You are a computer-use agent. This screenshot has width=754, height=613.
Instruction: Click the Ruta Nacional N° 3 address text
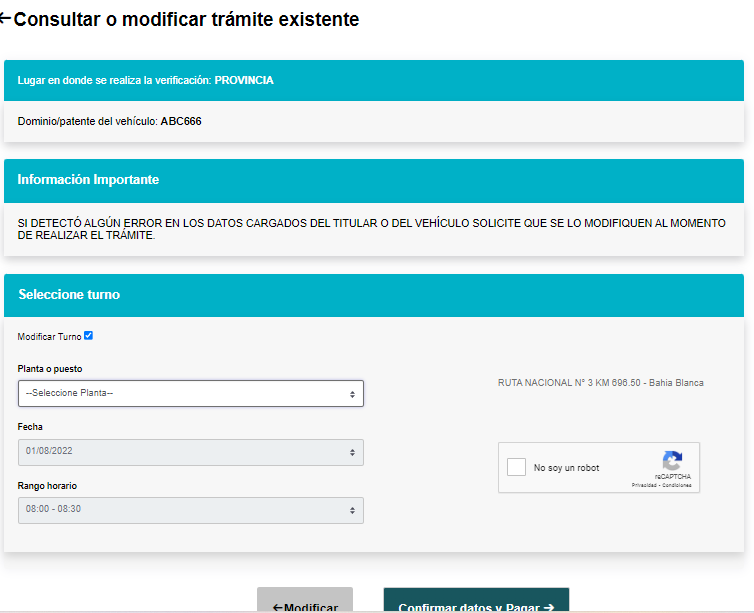point(601,383)
